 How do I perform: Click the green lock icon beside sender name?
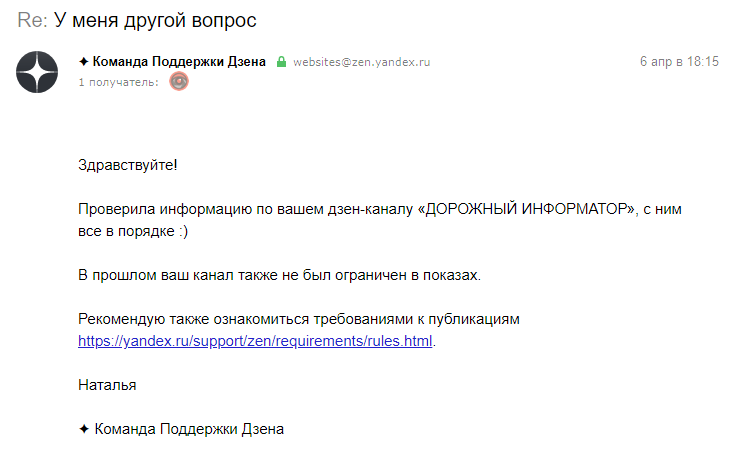(281, 62)
